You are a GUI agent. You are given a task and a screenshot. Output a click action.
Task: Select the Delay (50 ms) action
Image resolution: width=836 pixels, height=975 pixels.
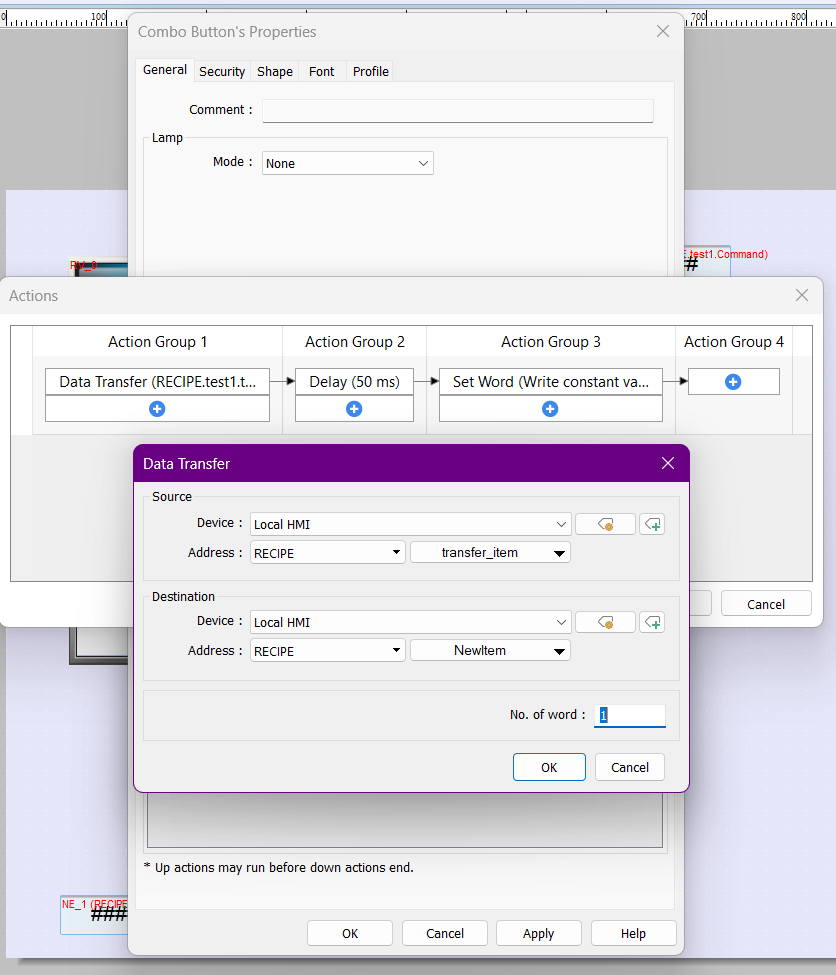click(x=354, y=382)
